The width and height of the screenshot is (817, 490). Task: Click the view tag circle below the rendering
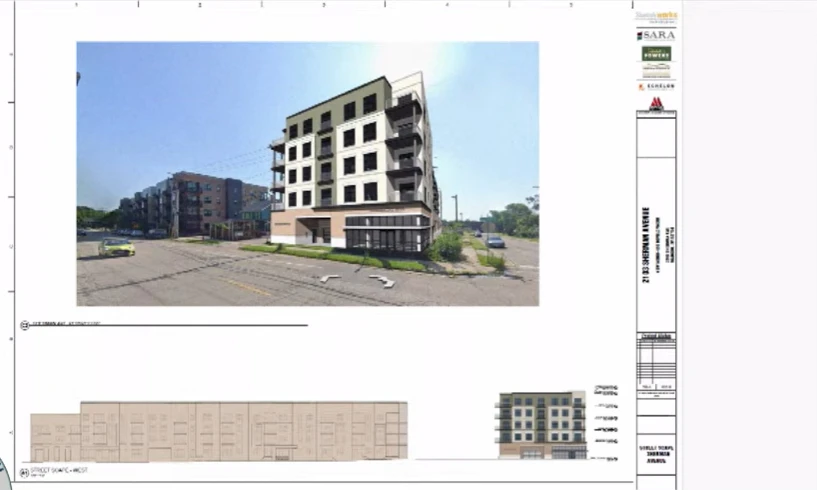(x=24, y=325)
